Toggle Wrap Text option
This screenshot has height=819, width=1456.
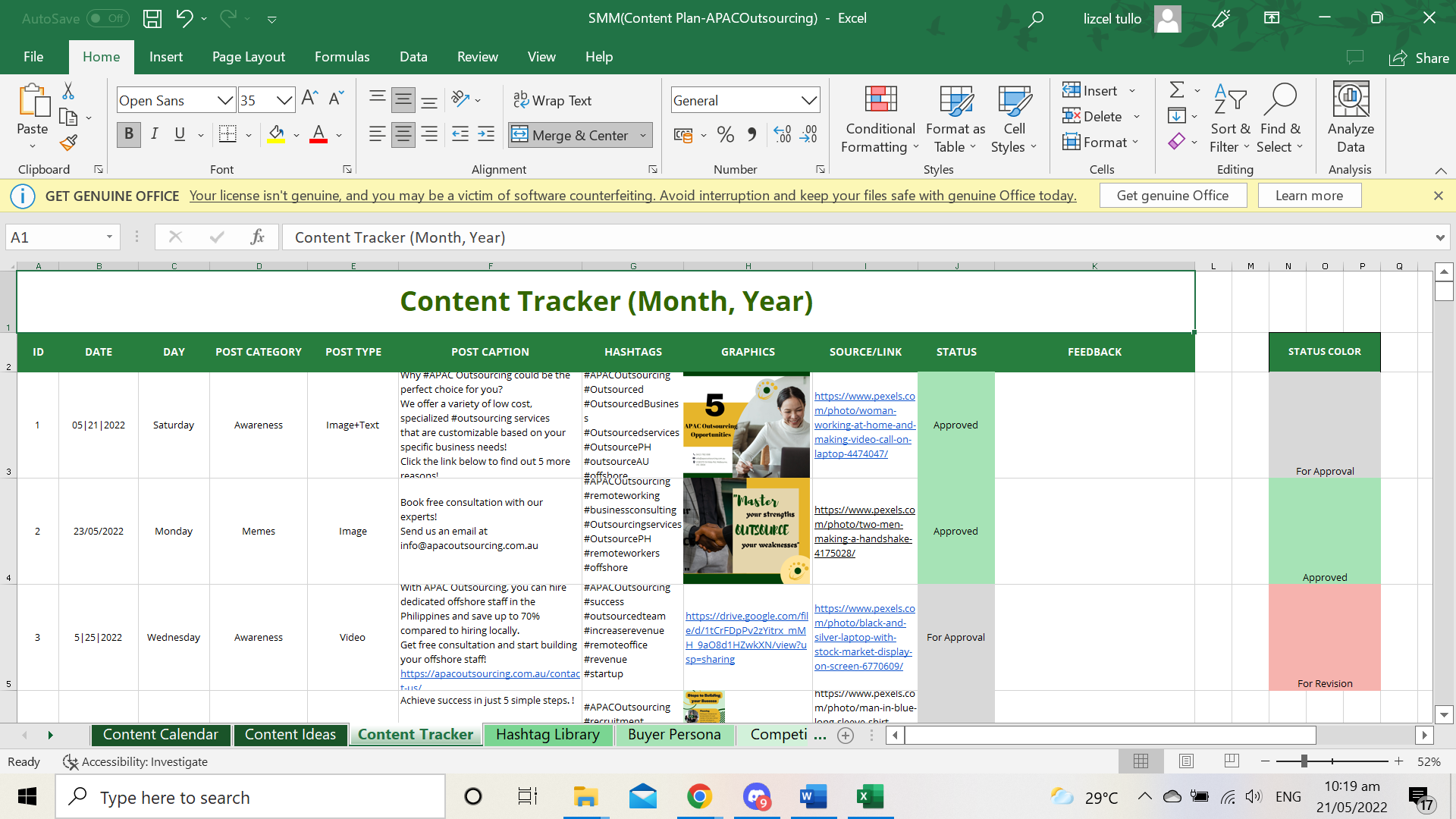(x=552, y=100)
